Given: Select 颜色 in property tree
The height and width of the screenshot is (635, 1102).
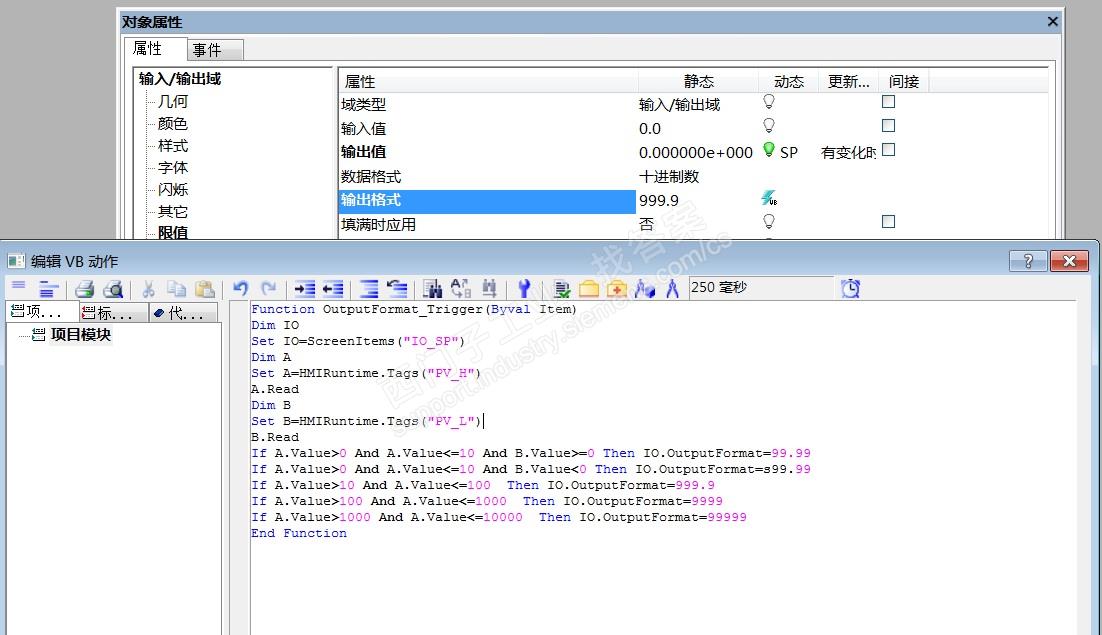Looking at the screenshot, I should pyautogui.click(x=173, y=124).
